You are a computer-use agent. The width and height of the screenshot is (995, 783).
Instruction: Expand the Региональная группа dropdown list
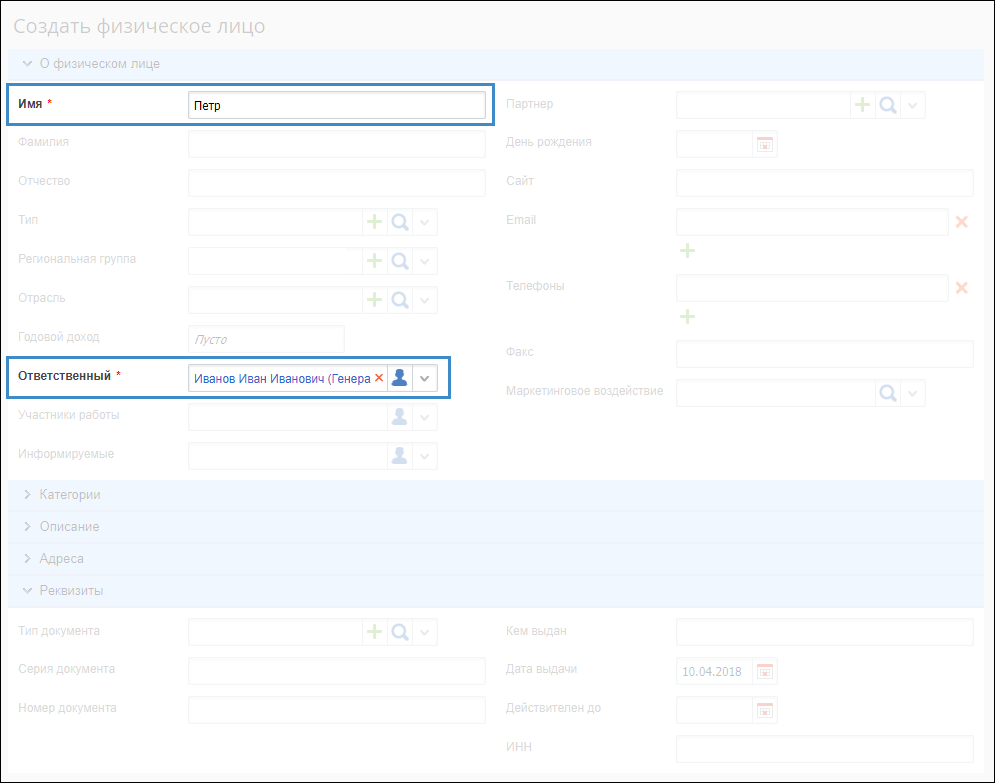pyautogui.click(x=425, y=261)
